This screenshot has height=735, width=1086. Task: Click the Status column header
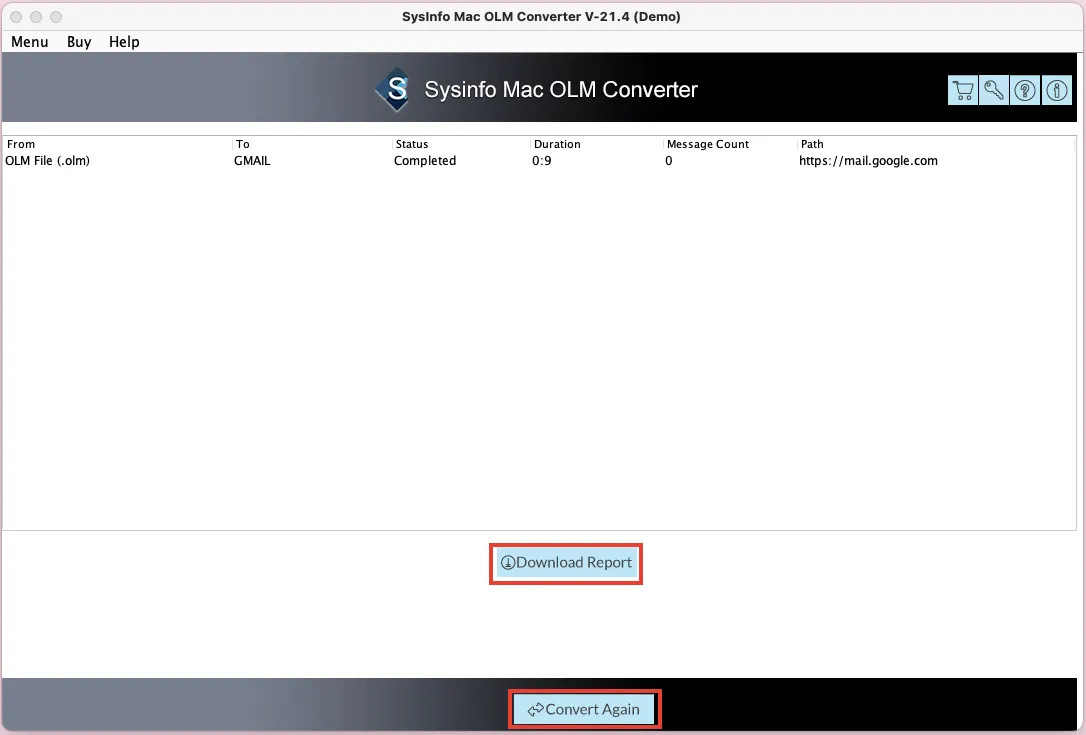[411, 144]
